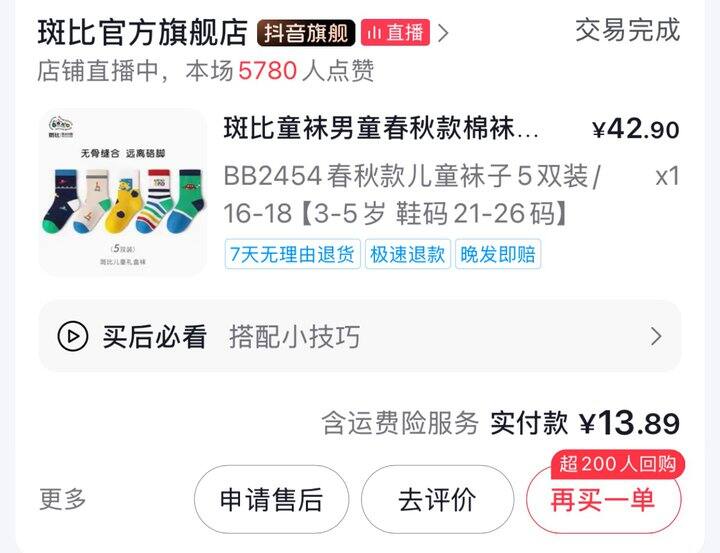Click the 极速退款 tag
Image resolution: width=720 pixels, height=553 pixels.
point(408,254)
